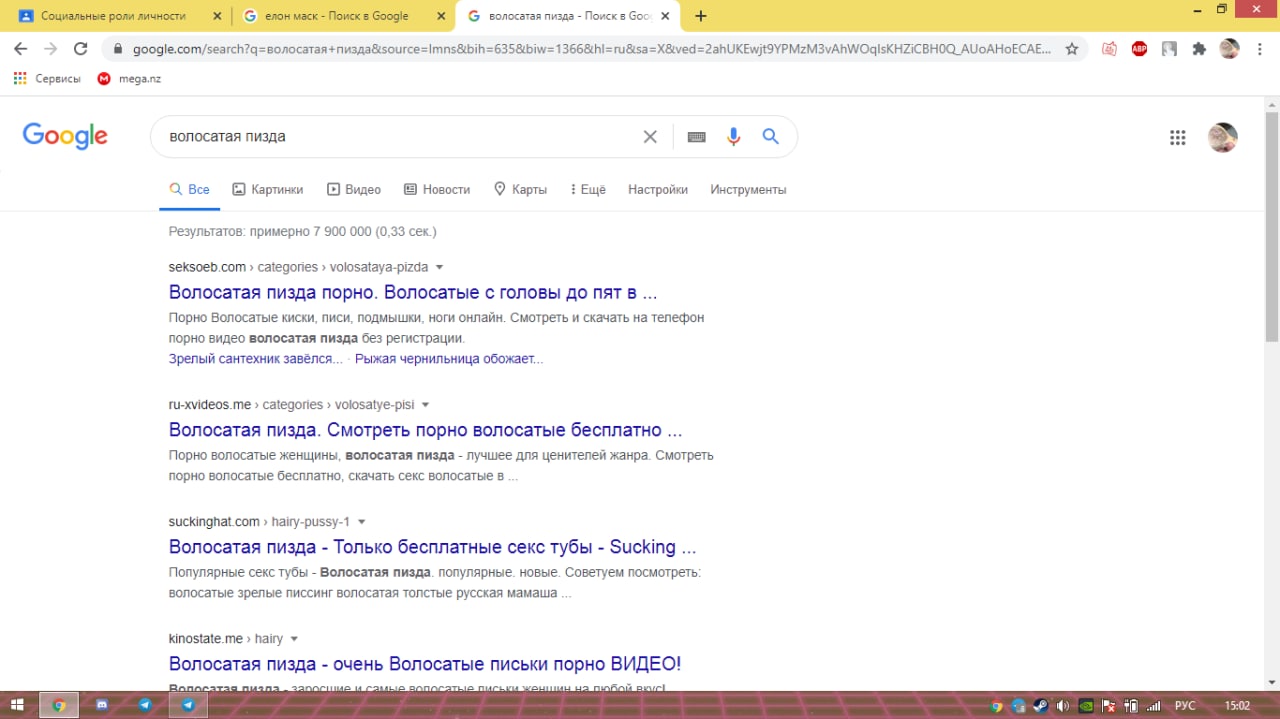1280x719 pixels.
Task: Open the mega.nz bookmark
Action: coord(129,78)
